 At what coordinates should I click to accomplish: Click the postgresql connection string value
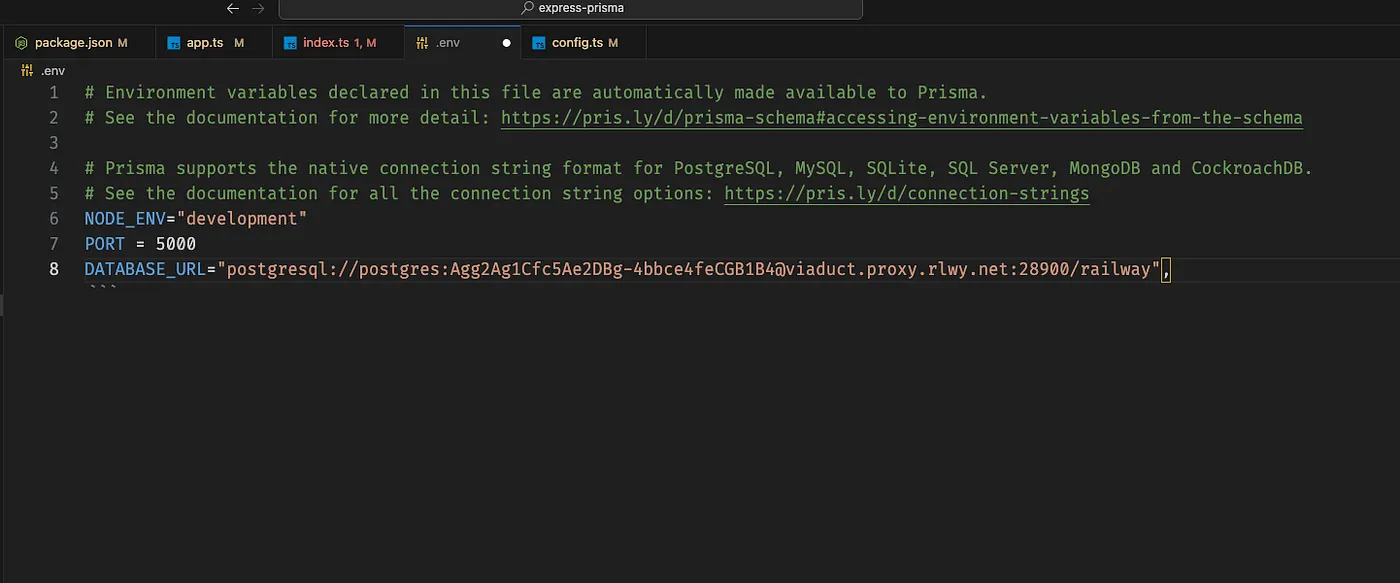[x=689, y=269]
